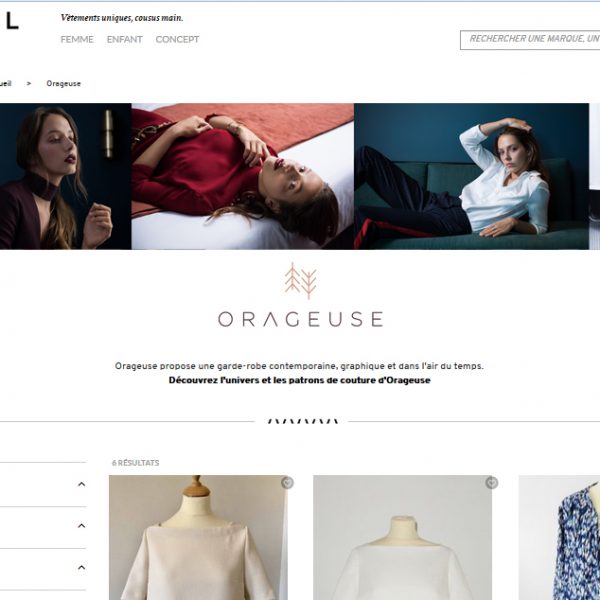The width and height of the screenshot is (600, 600).
Task: Open the ENFANT menu
Action: (x=124, y=39)
